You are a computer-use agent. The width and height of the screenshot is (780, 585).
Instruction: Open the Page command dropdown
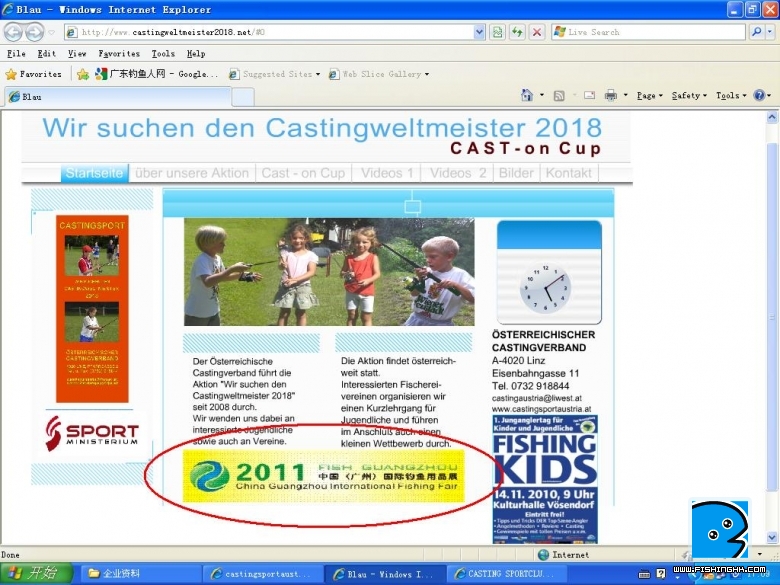(x=649, y=96)
